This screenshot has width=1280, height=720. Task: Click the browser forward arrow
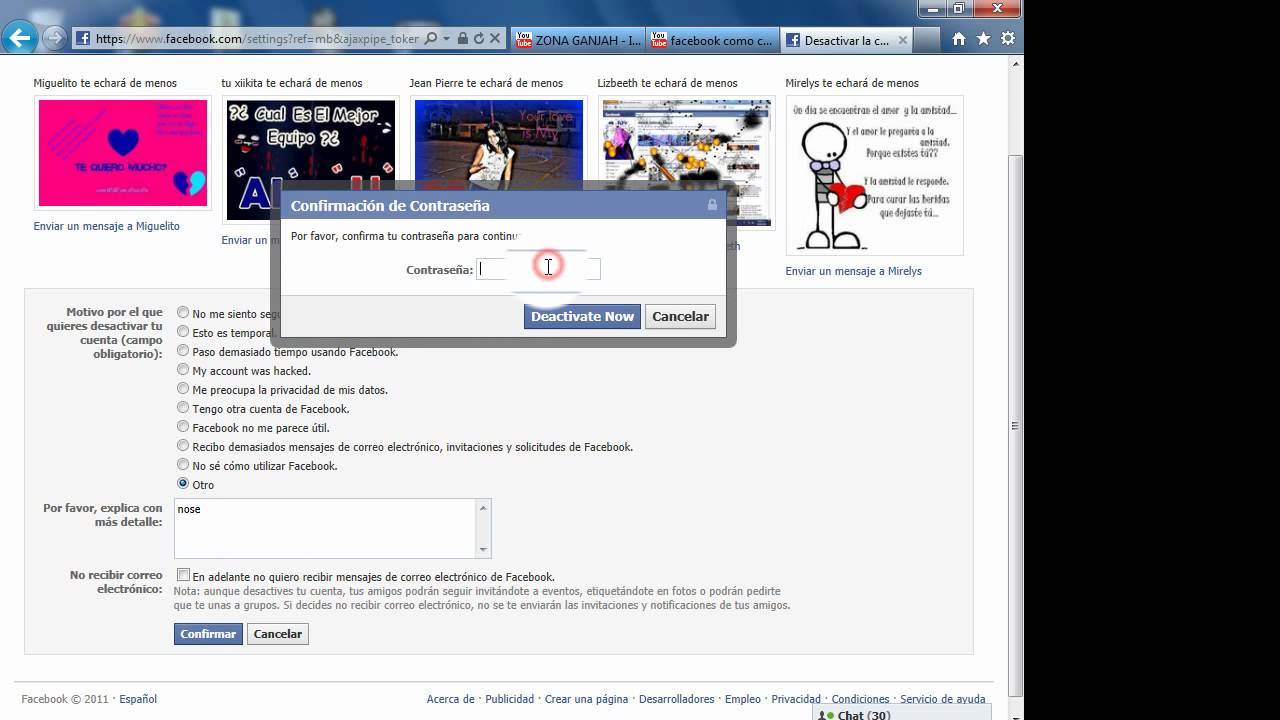point(54,39)
